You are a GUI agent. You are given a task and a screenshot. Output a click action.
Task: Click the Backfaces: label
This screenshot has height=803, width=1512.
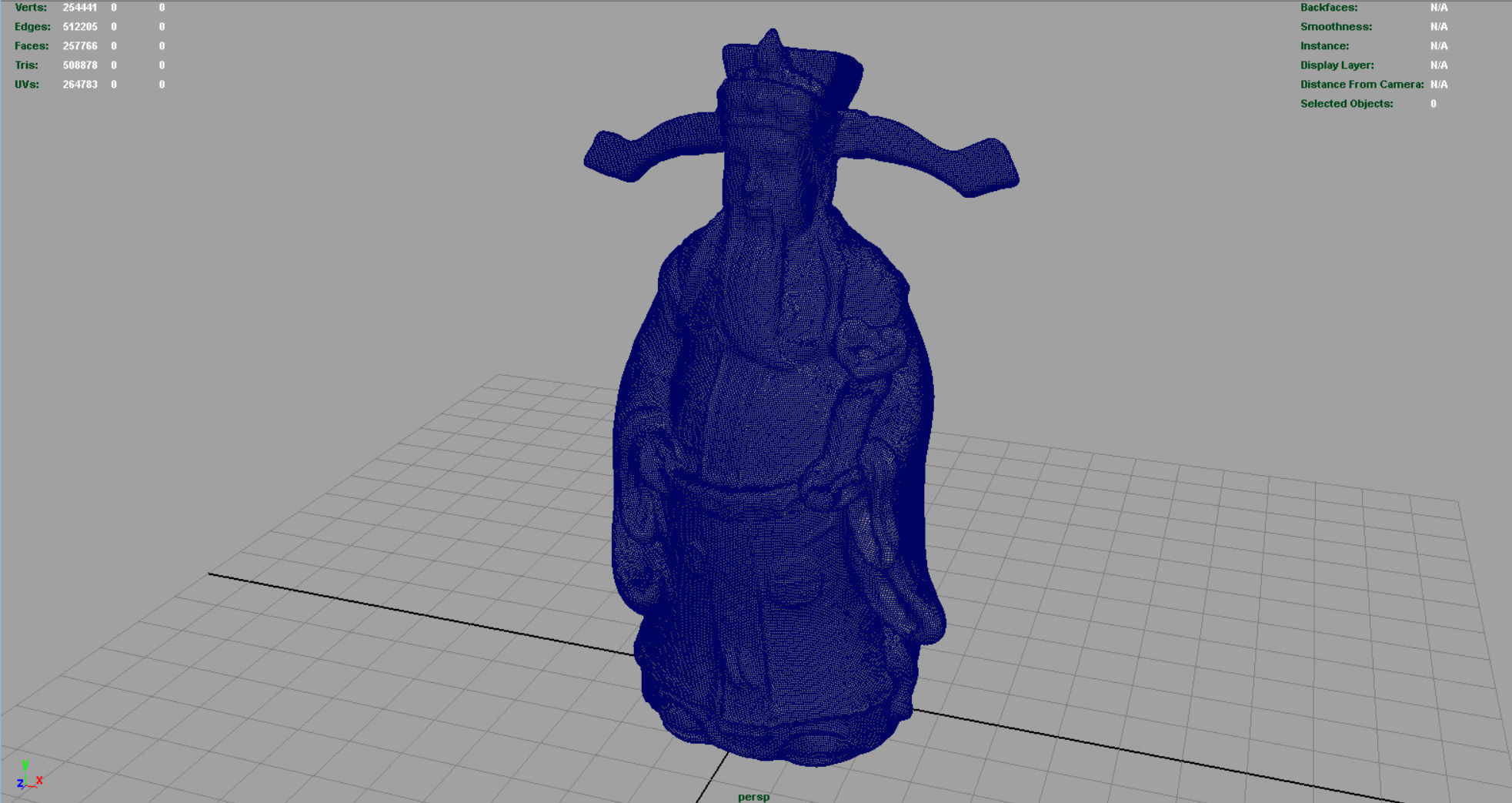(1329, 8)
